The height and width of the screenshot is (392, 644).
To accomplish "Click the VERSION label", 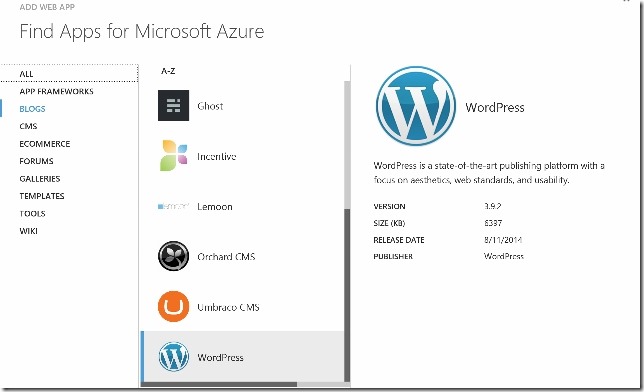I will coord(389,206).
